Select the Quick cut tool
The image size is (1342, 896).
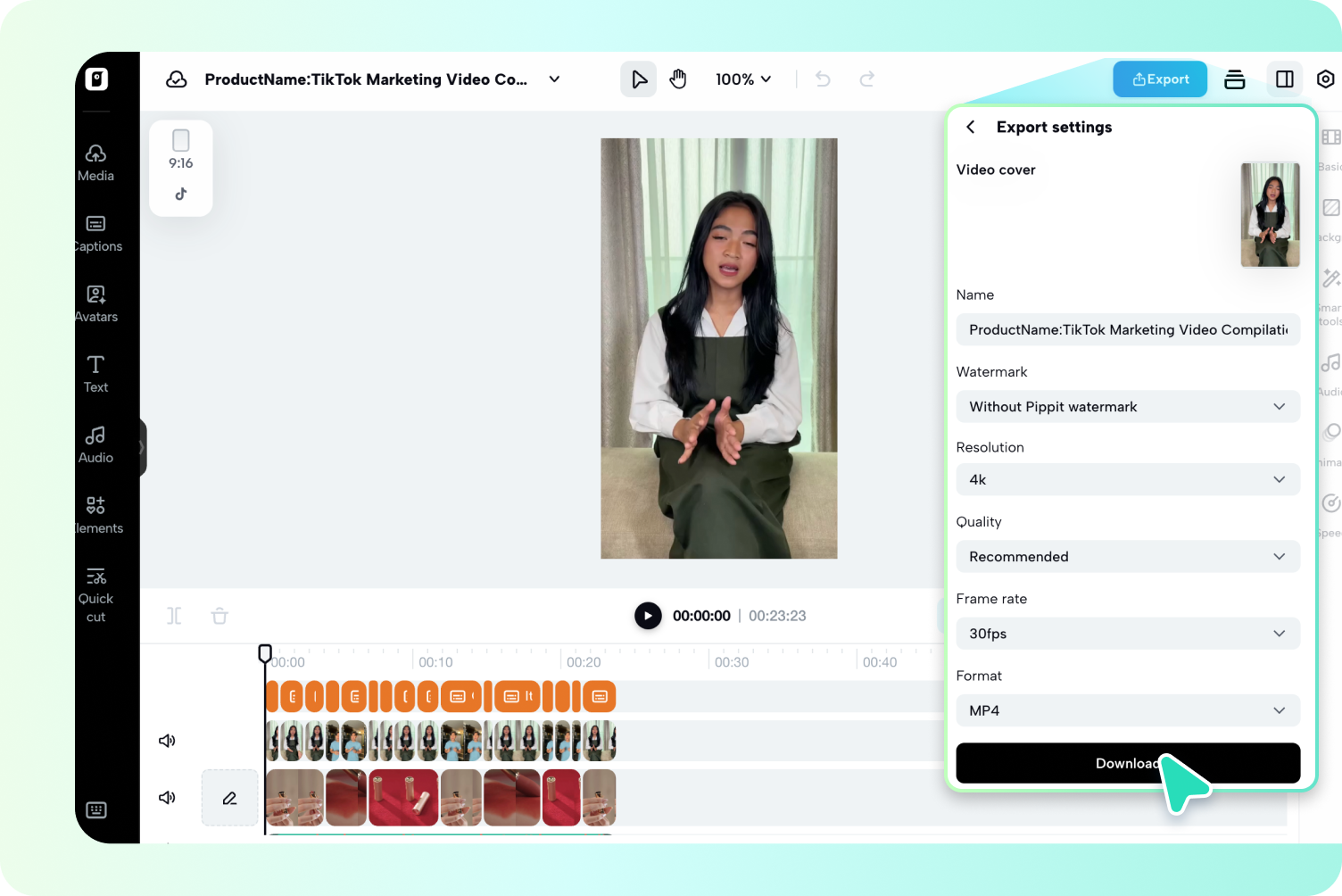95,593
